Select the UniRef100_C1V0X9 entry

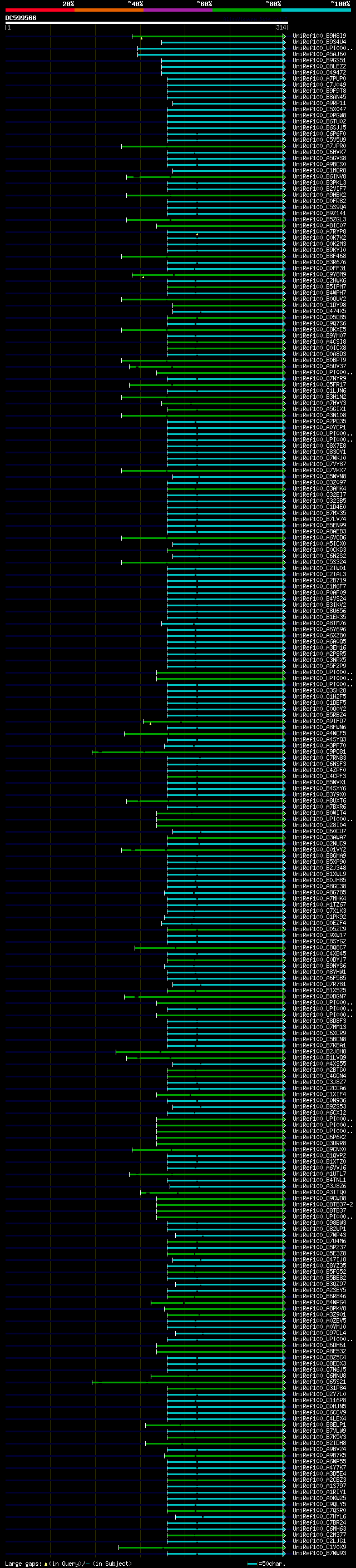point(319,1547)
